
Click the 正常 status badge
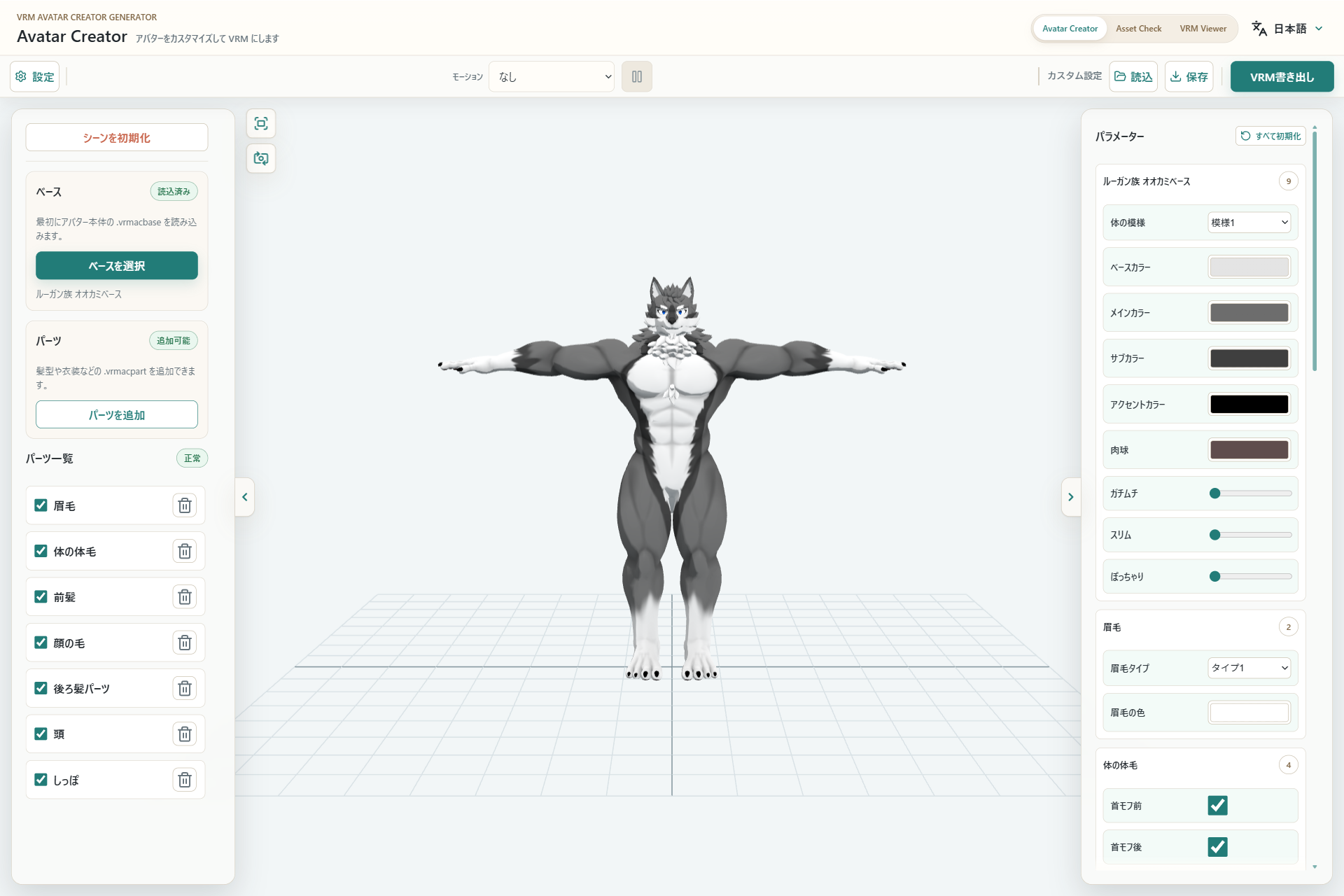tap(192, 458)
